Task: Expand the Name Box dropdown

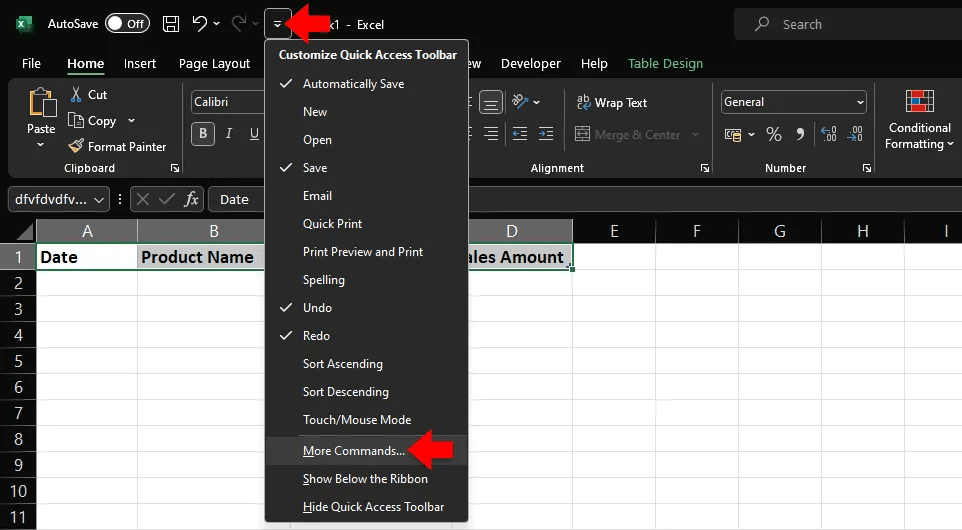Action: pyautogui.click(x=99, y=200)
